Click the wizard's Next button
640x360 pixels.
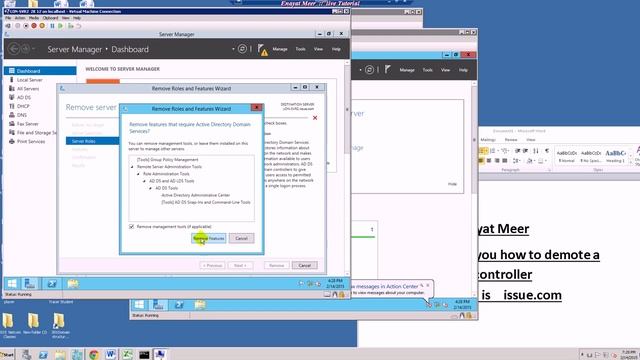pos(240,265)
